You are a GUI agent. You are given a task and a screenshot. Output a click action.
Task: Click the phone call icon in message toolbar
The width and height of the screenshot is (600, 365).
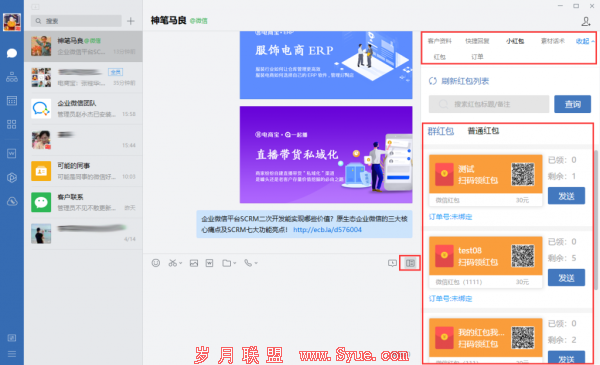click(x=248, y=263)
